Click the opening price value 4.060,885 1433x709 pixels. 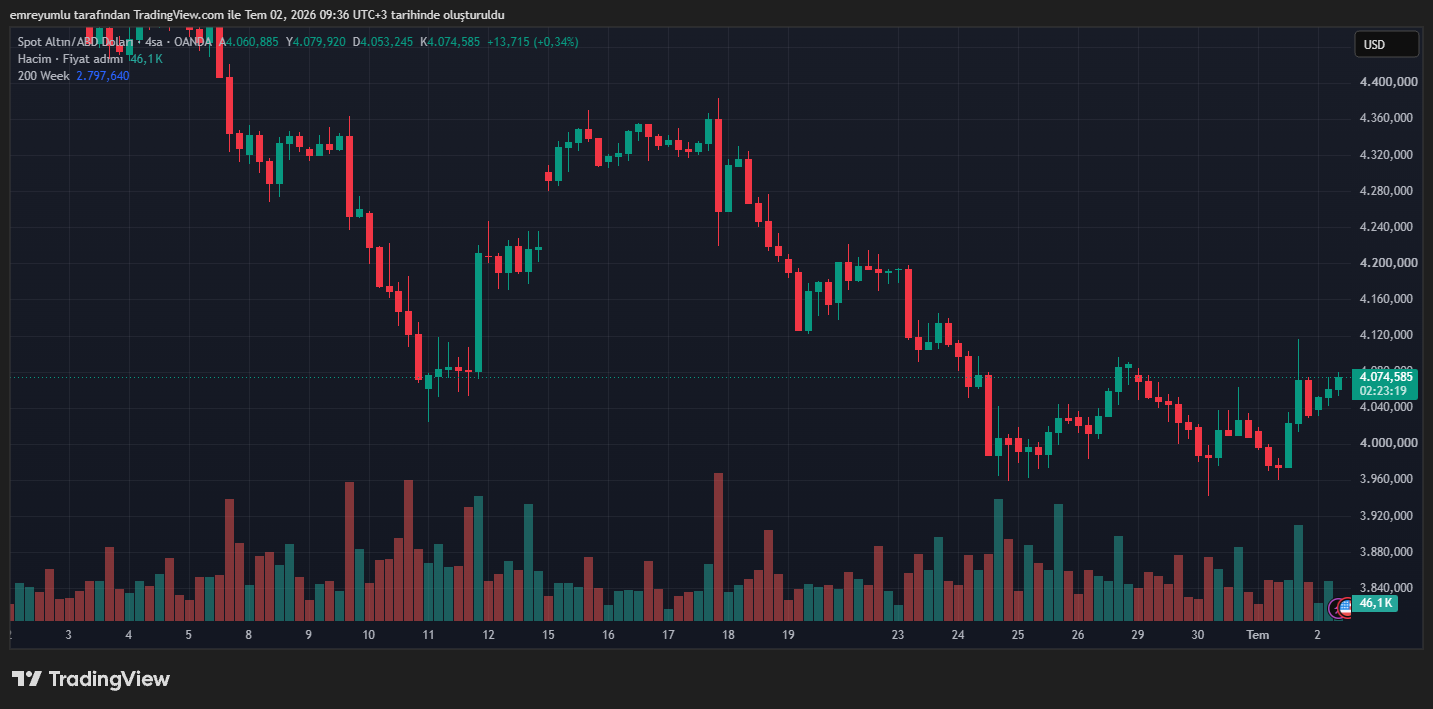point(252,42)
